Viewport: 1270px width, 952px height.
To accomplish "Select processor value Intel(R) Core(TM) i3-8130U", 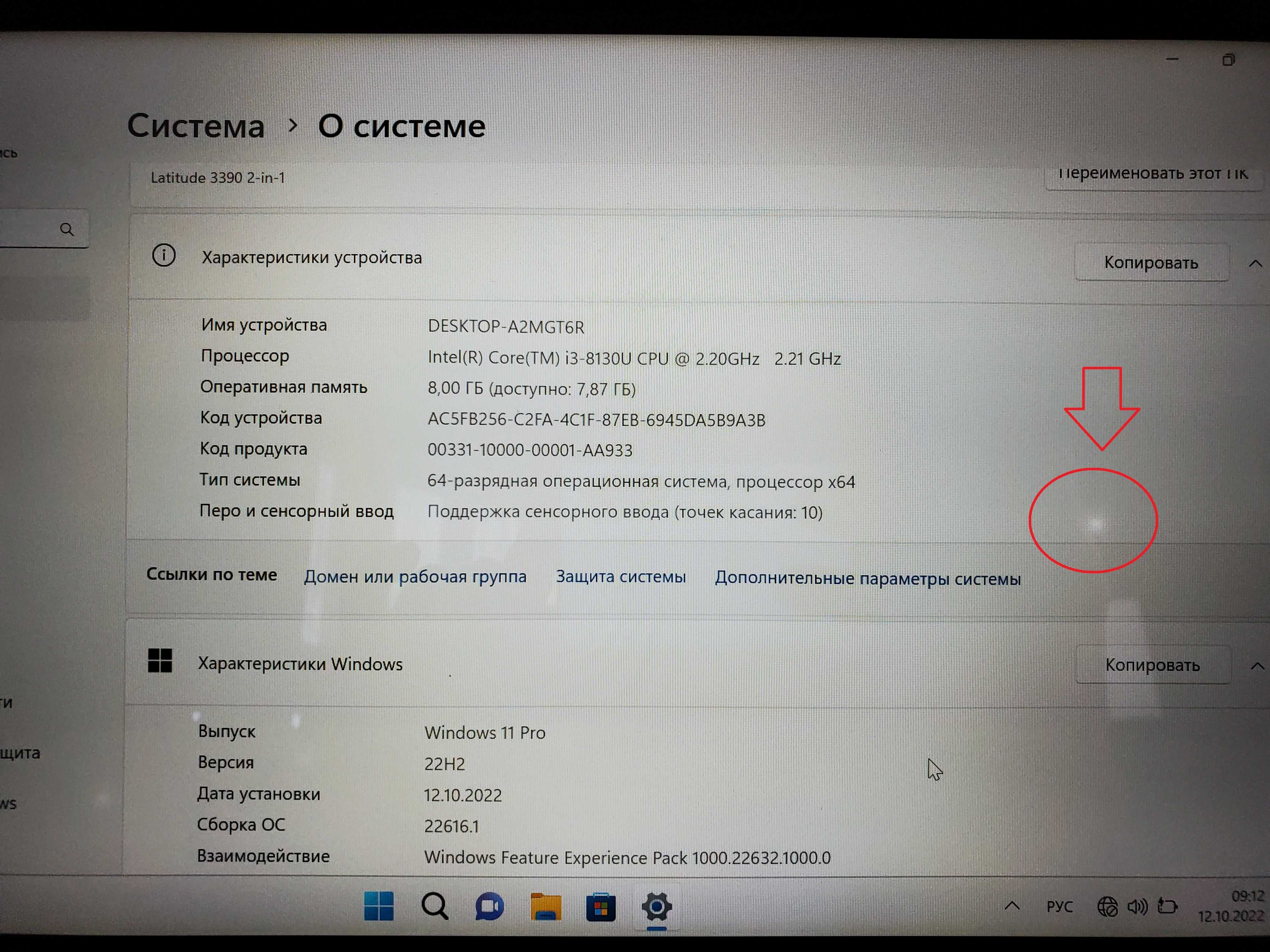I will click(x=634, y=358).
